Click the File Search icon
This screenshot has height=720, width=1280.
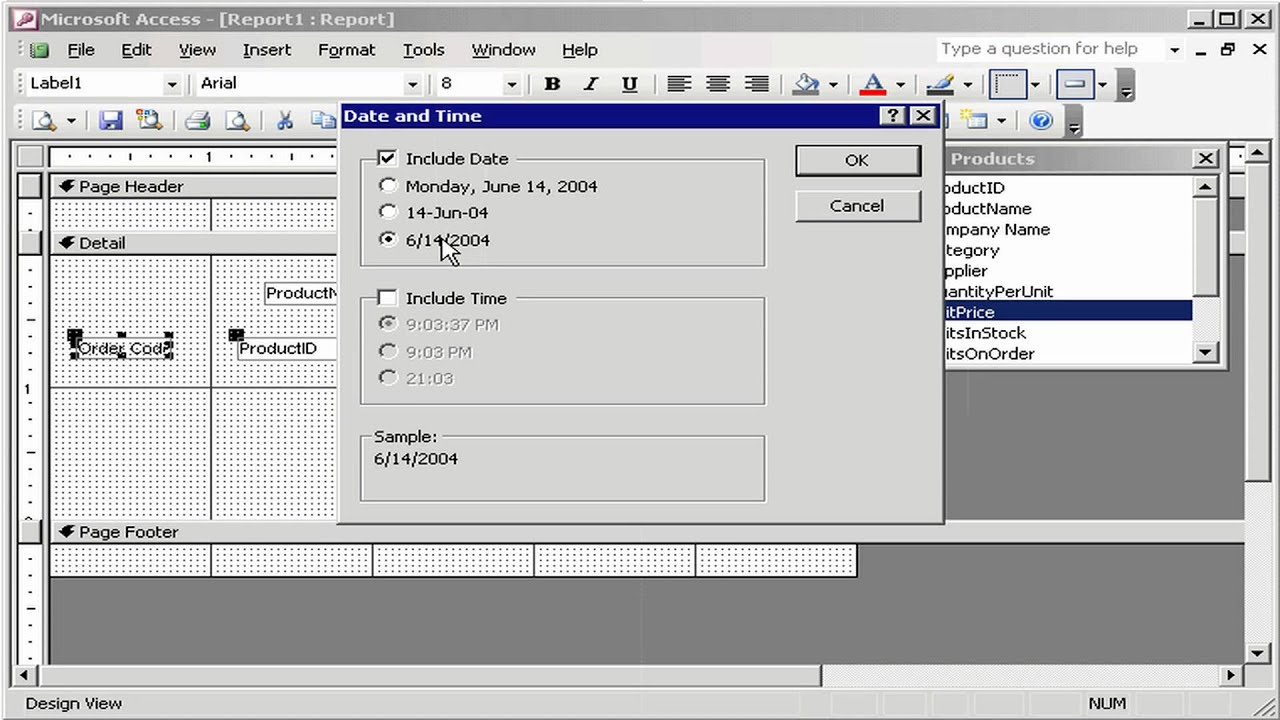tap(149, 121)
